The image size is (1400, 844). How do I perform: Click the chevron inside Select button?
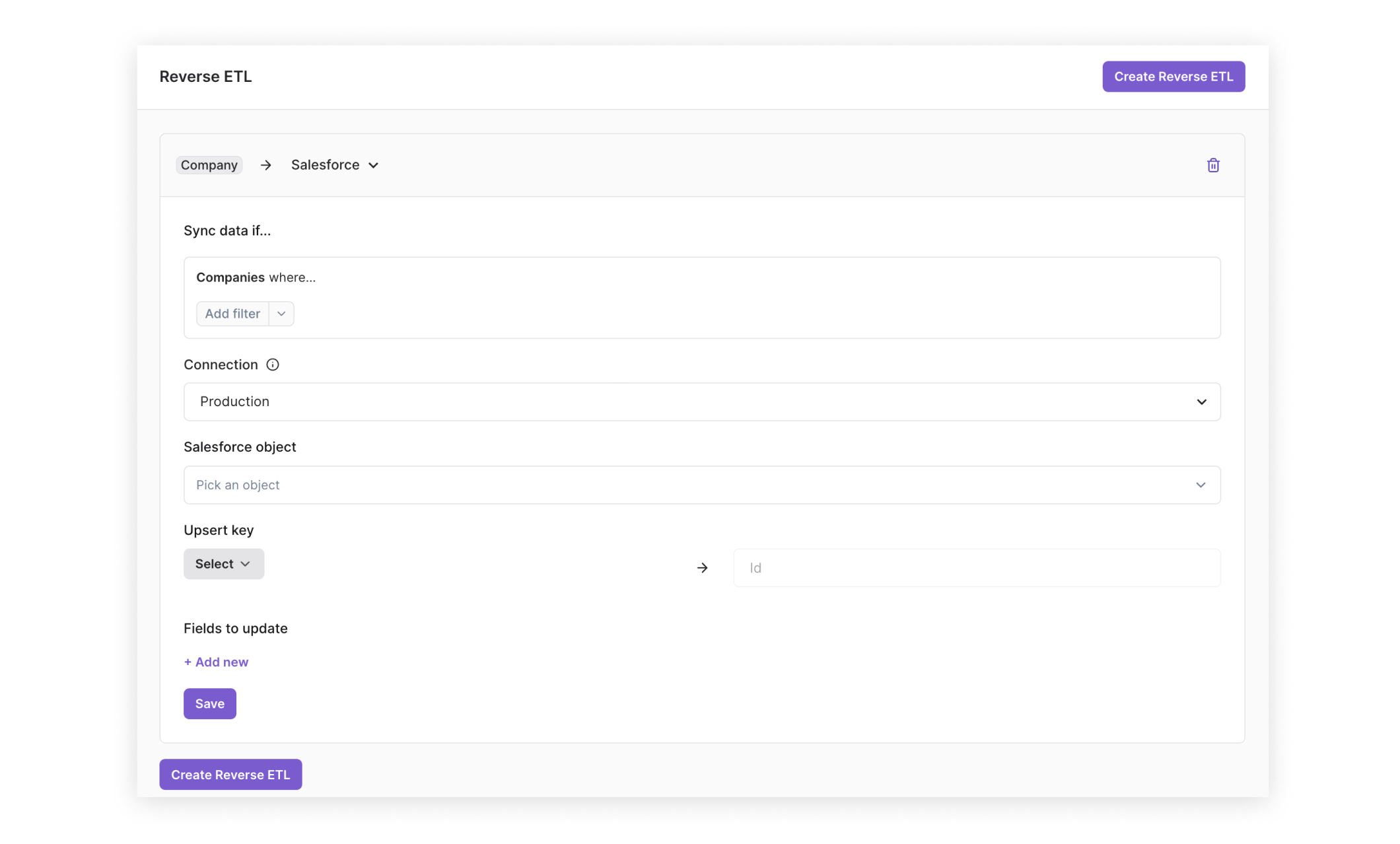coord(246,564)
